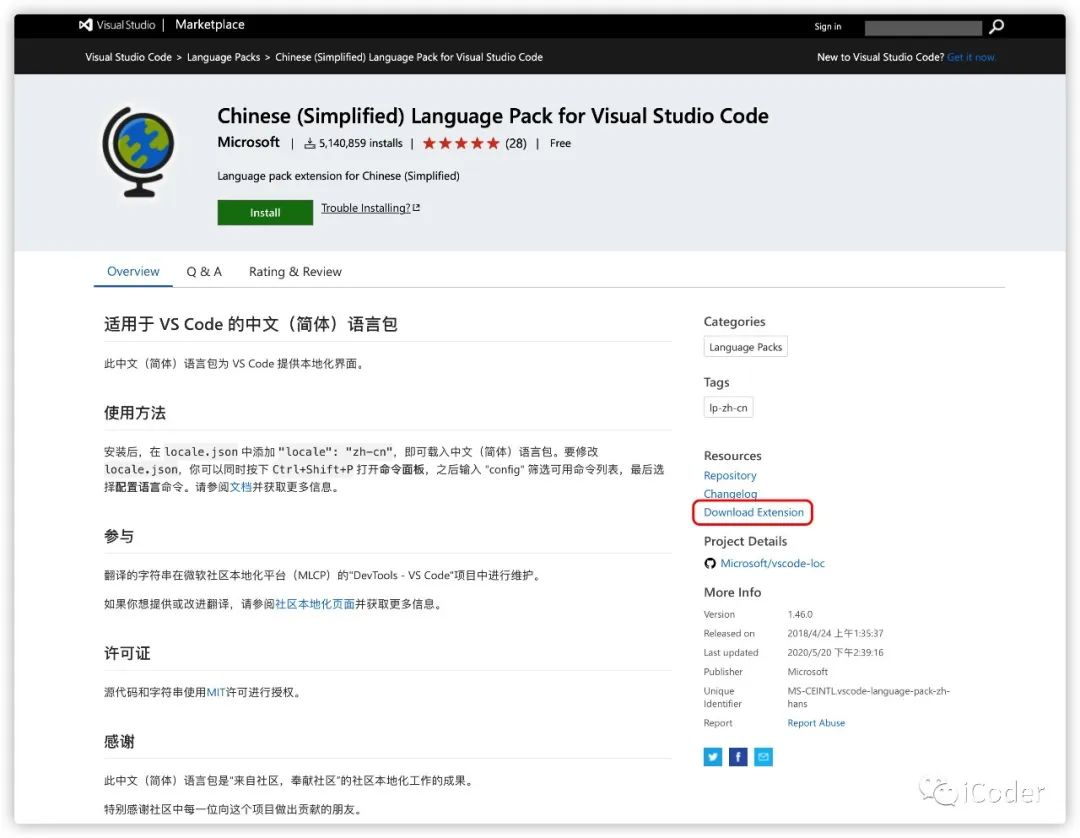
Task: Click the five-star rating icons
Action: (461, 143)
